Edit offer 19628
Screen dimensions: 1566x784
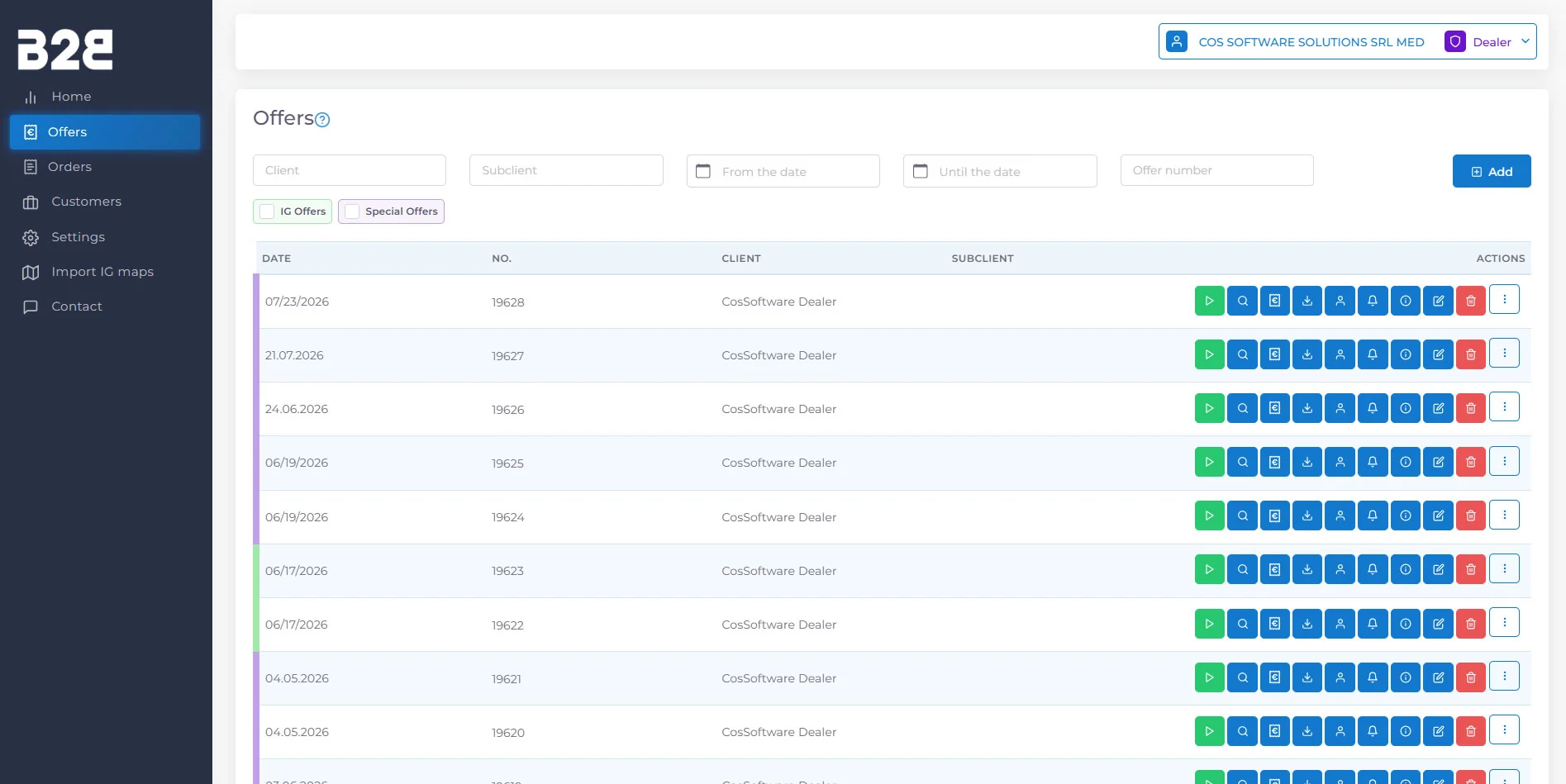(x=1439, y=301)
